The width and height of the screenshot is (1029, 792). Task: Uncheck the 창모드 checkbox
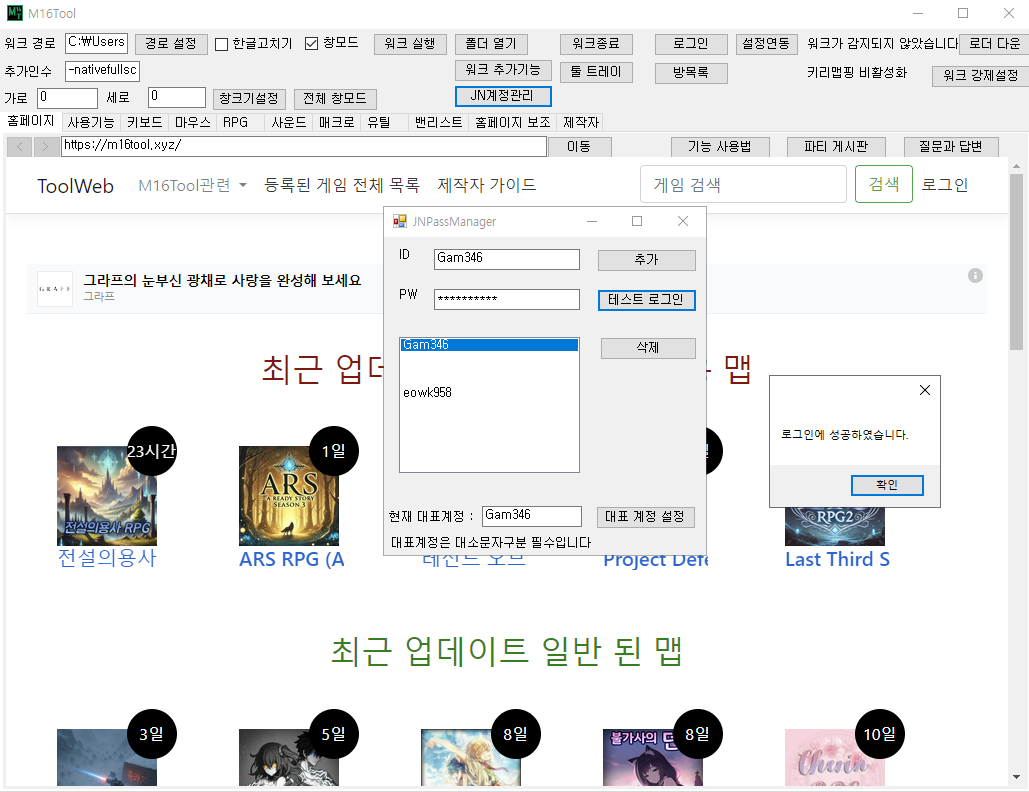pos(312,44)
